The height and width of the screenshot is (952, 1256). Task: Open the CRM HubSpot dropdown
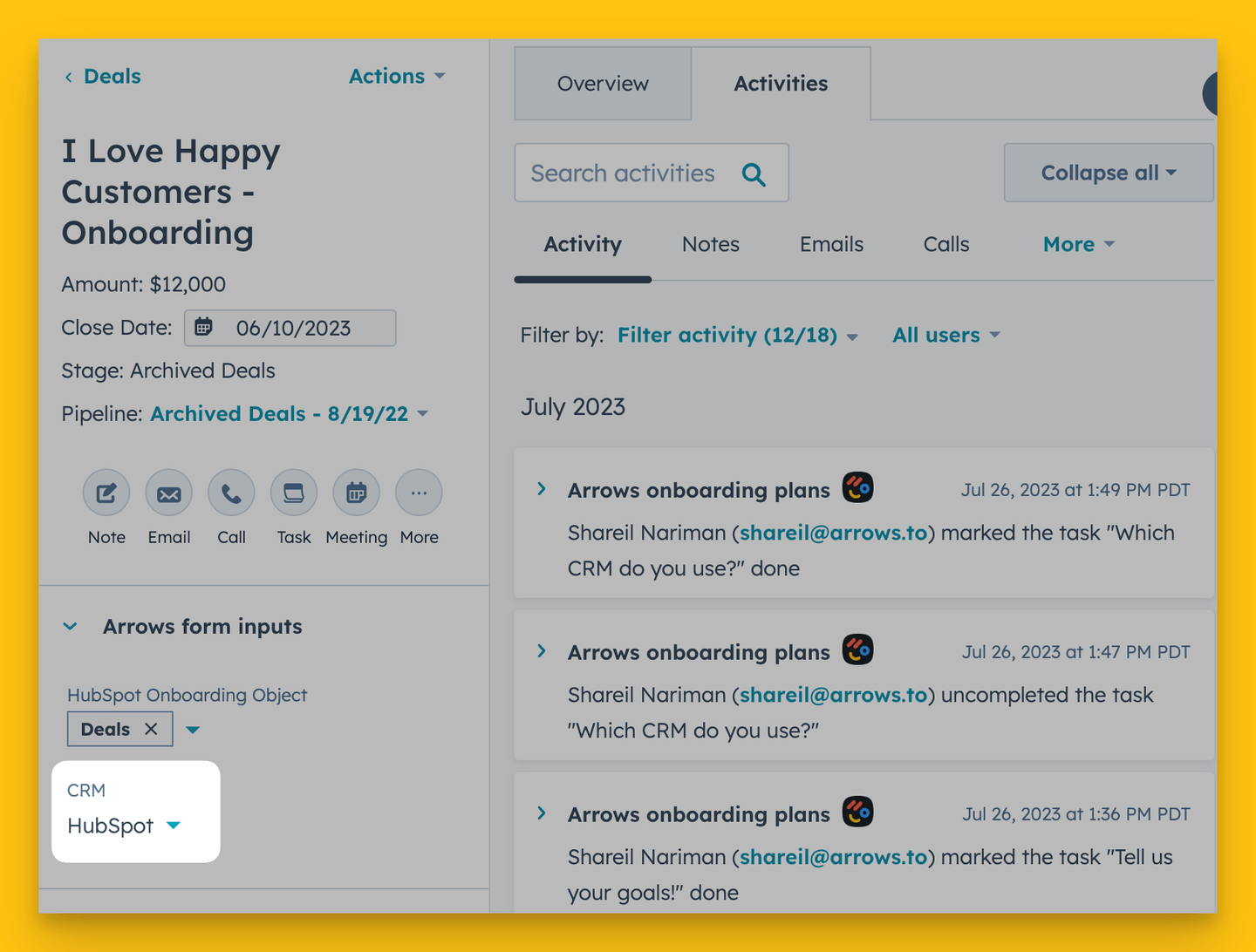(x=124, y=826)
